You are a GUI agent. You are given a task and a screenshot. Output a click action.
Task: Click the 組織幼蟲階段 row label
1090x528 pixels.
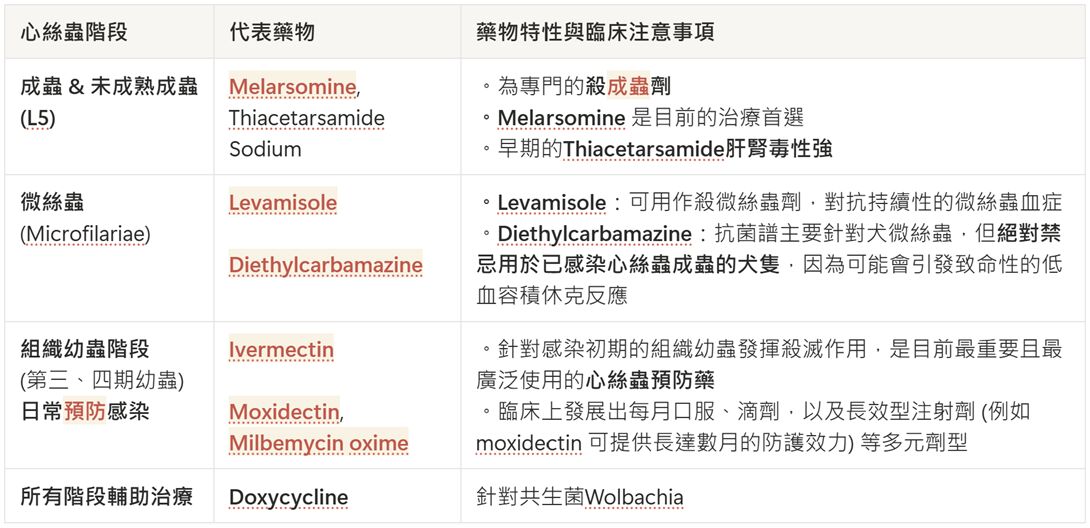pyautogui.click(x=85, y=349)
